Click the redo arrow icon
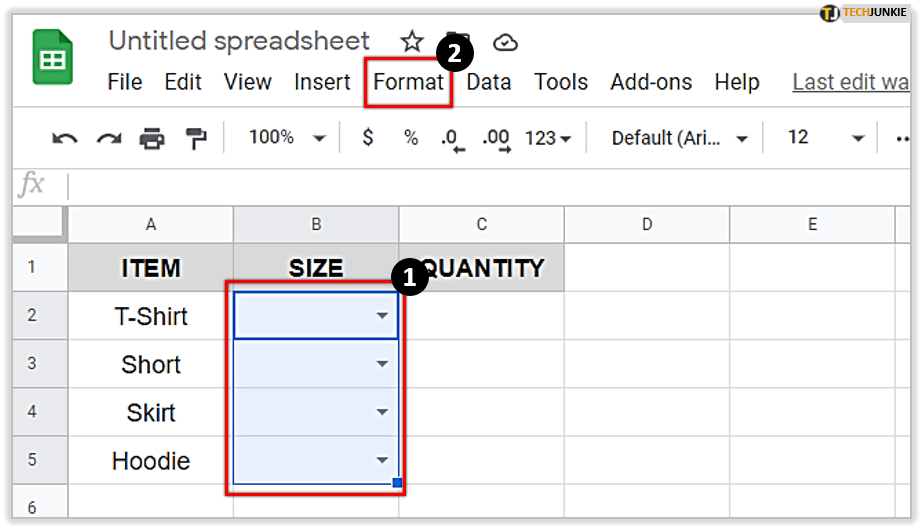923x530 pixels. pyautogui.click(x=108, y=139)
